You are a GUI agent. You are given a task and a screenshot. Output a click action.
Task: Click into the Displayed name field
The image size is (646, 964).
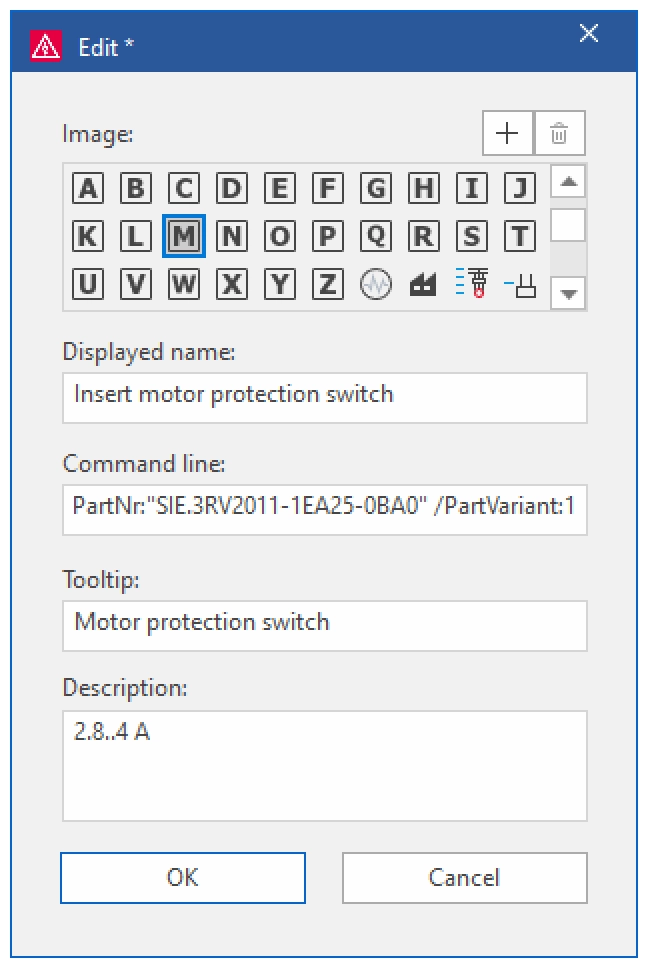pos(325,397)
